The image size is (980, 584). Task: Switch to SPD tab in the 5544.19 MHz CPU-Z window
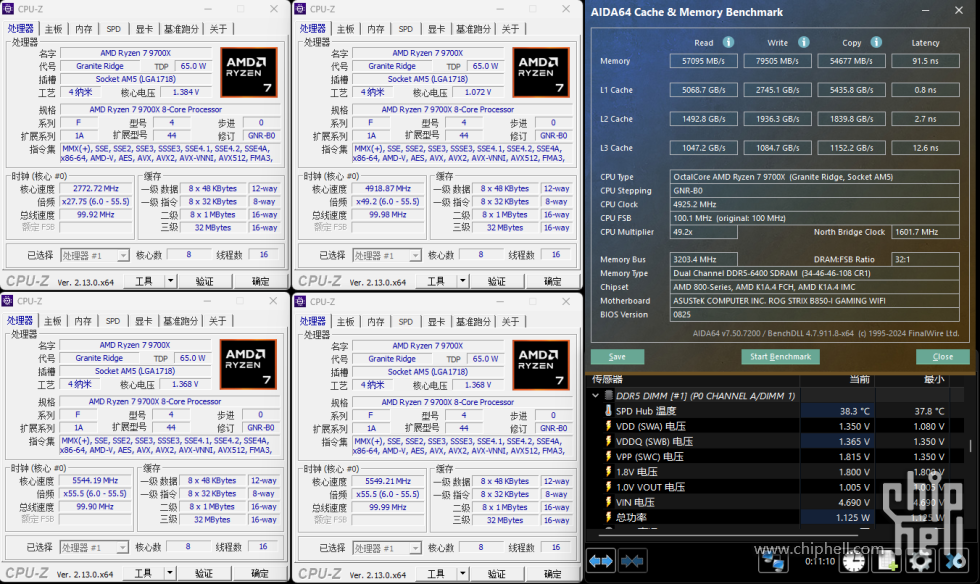pyautogui.click(x=112, y=321)
